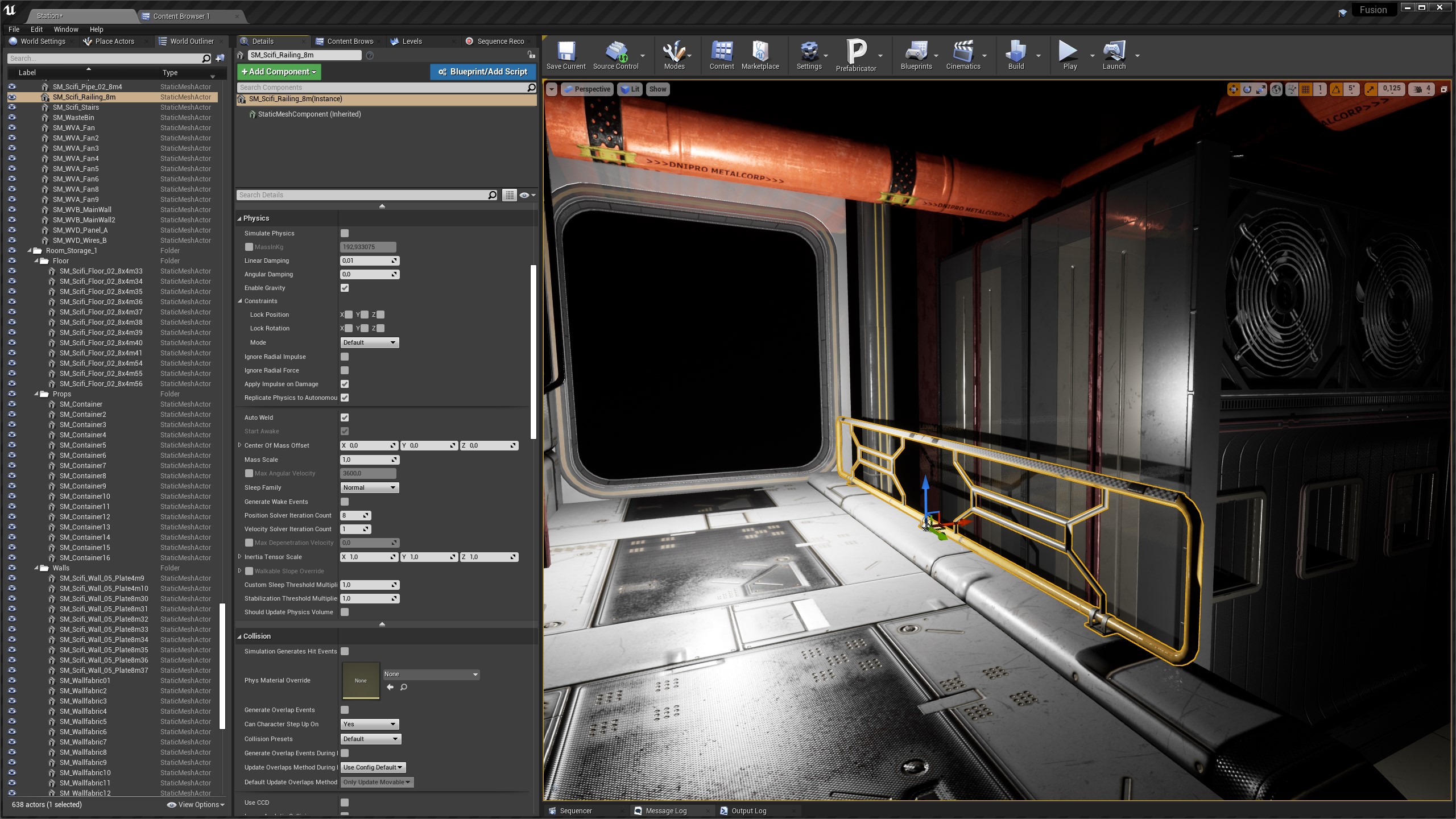
Task: Enable Generate Overlap Events checkbox
Action: coord(345,710)
